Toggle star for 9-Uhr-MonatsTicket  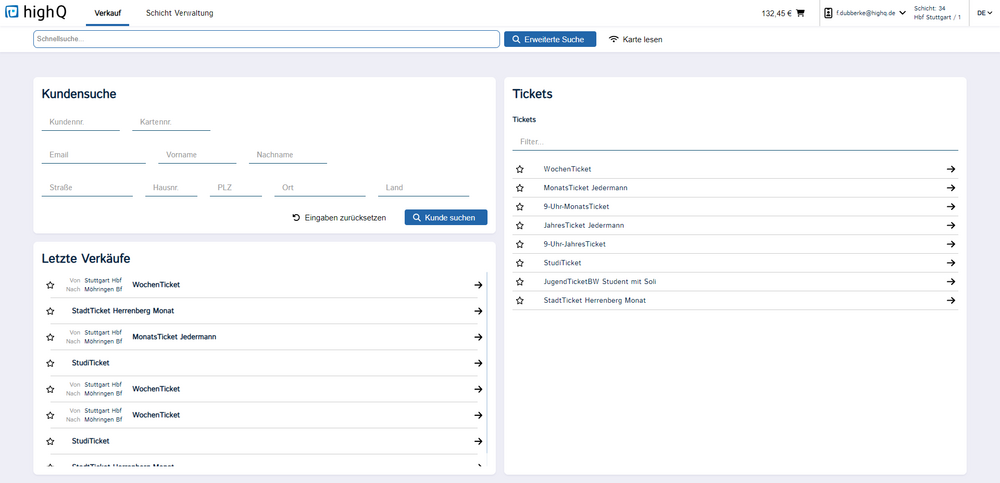tap(520, 207)
